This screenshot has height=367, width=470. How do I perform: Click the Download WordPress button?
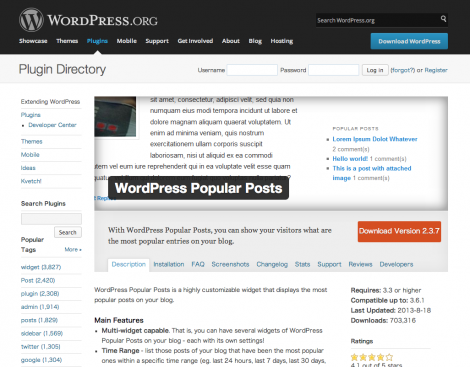(x=409, y=41)
